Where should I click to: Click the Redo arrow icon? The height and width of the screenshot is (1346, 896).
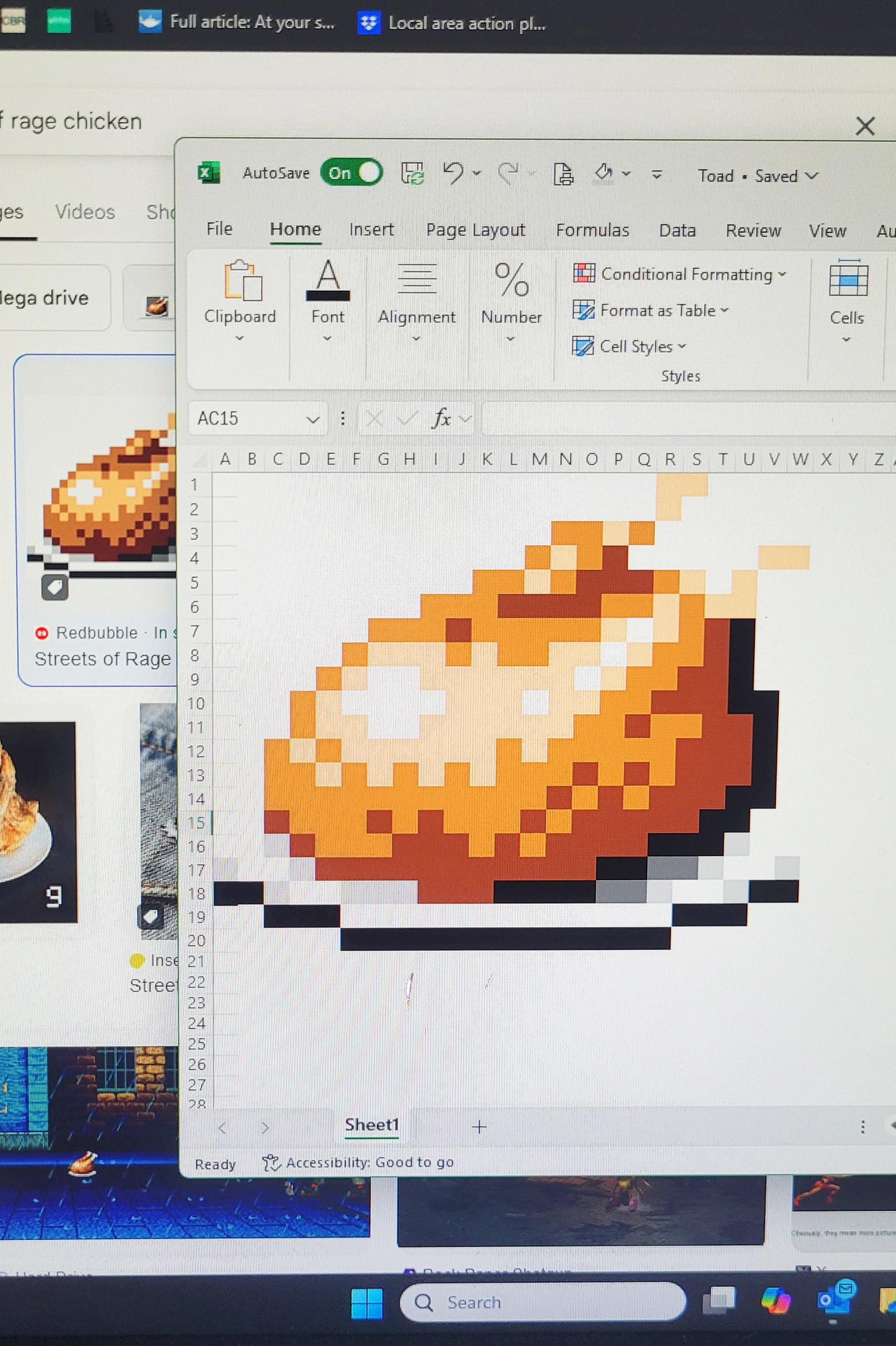508,174
